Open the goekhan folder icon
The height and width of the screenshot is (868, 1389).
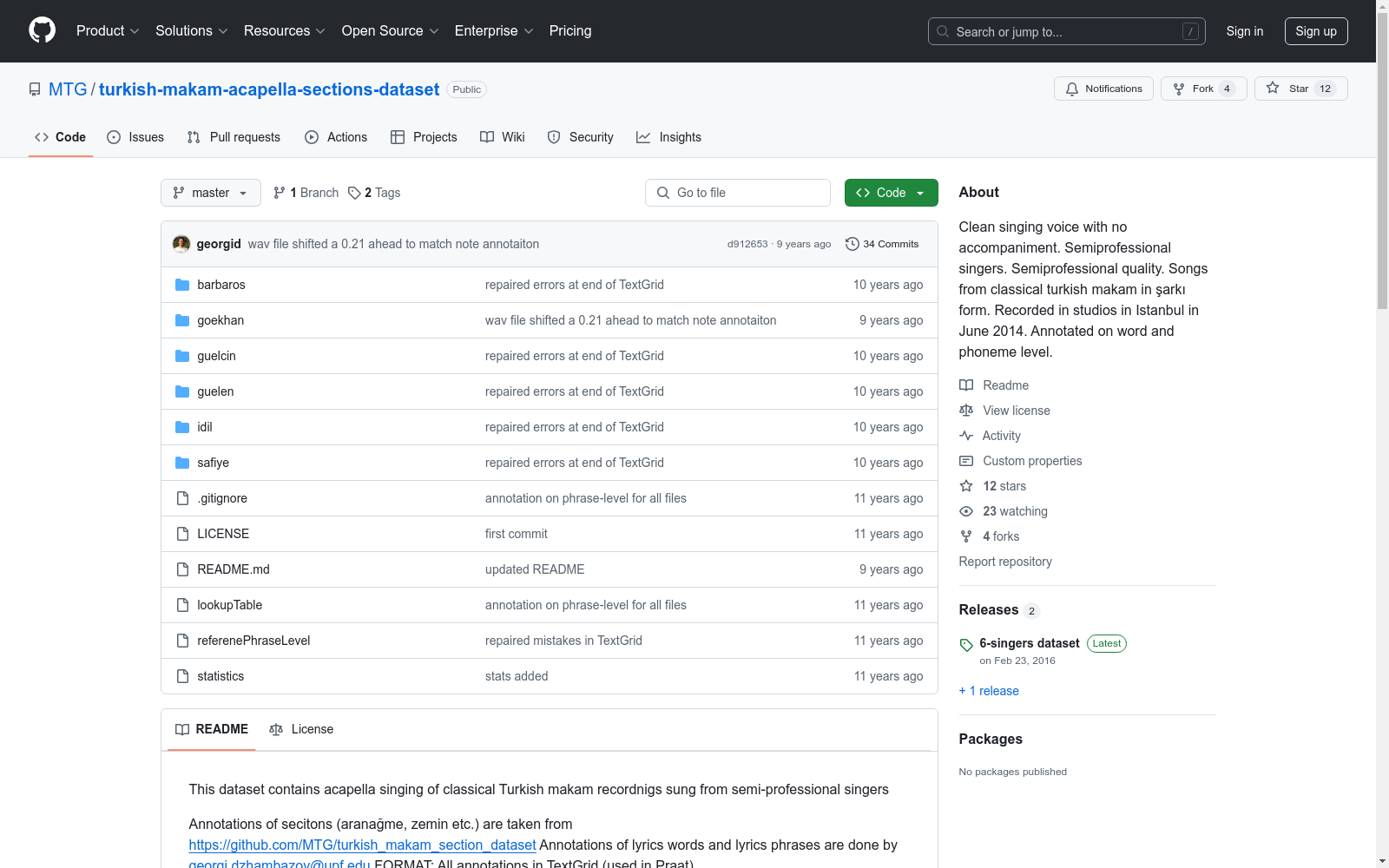coord(182,320)
